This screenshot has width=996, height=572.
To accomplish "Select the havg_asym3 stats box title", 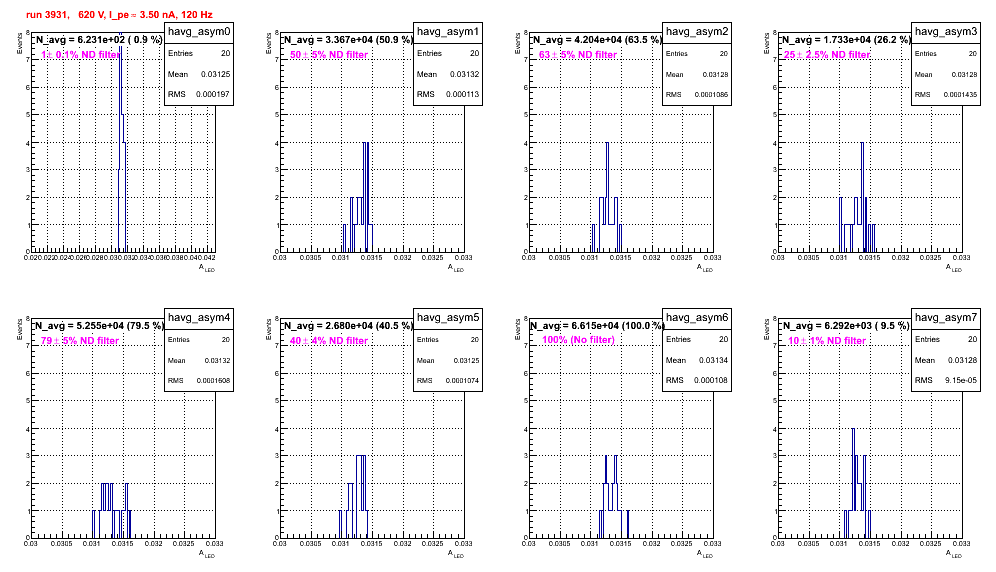I will 946,32.
